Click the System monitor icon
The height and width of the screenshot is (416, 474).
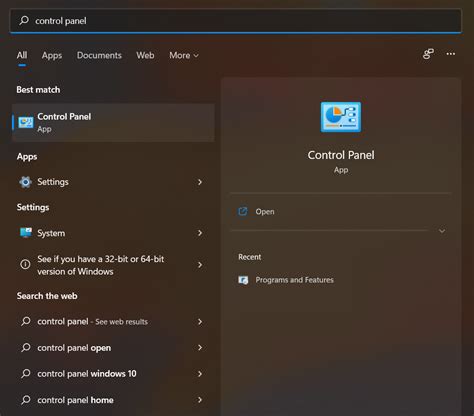[x=26, y=233]
